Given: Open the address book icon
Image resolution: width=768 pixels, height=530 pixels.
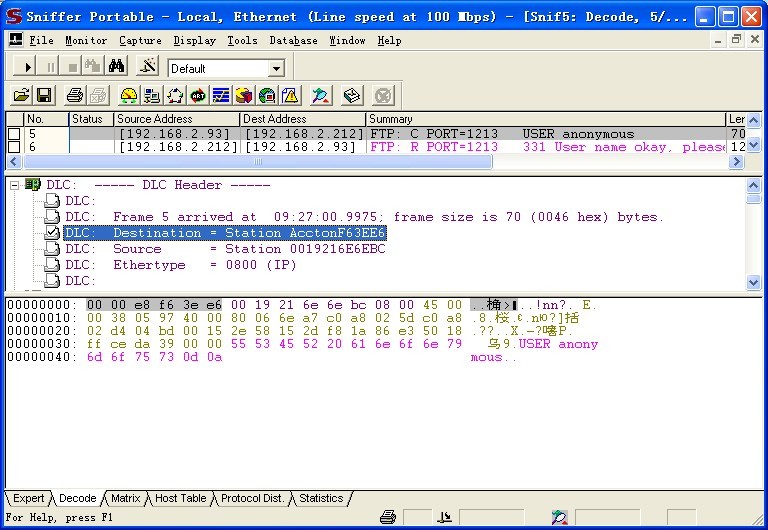Looking at the screenshot, I should point(352,95).
